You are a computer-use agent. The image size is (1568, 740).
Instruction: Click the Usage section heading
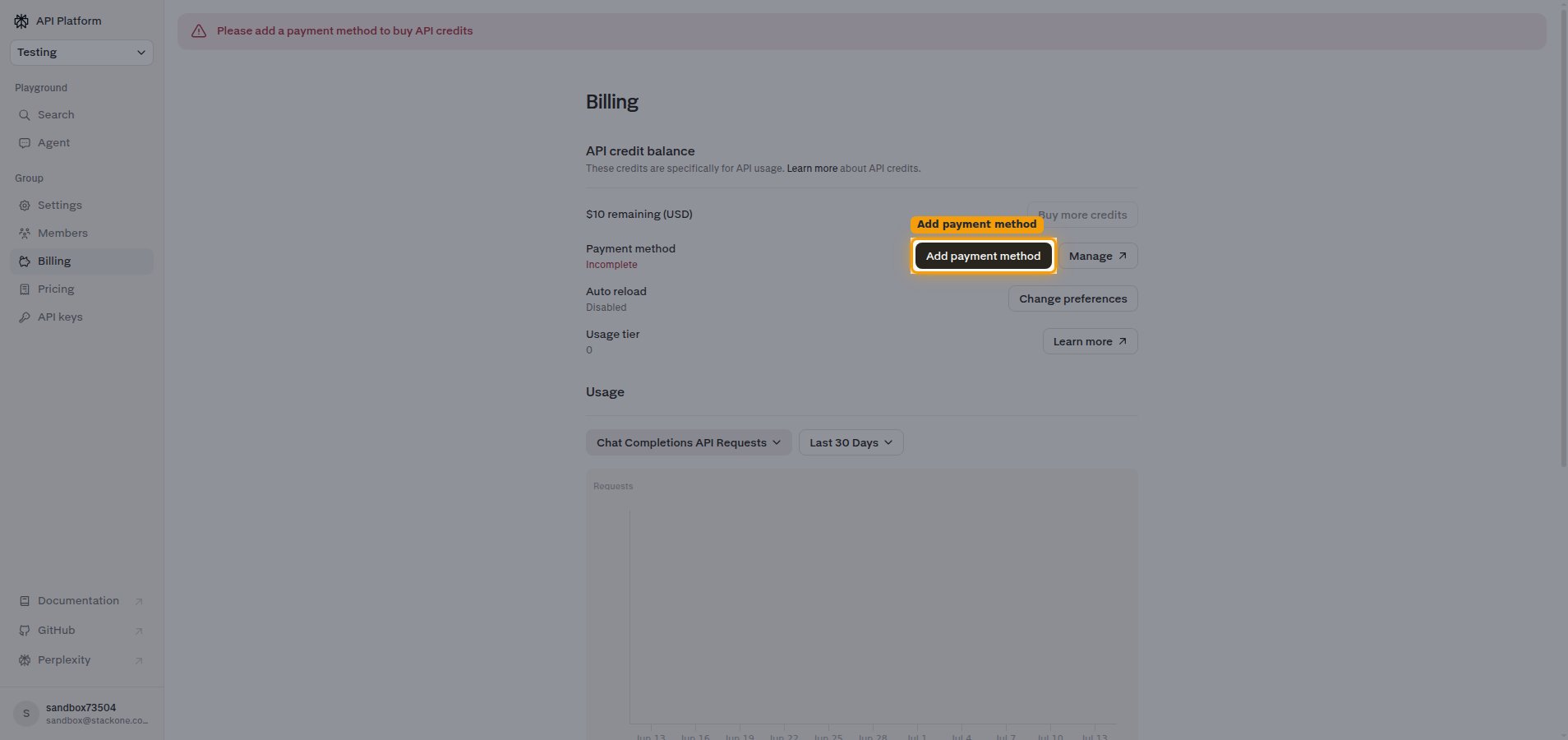pos(605,392)
